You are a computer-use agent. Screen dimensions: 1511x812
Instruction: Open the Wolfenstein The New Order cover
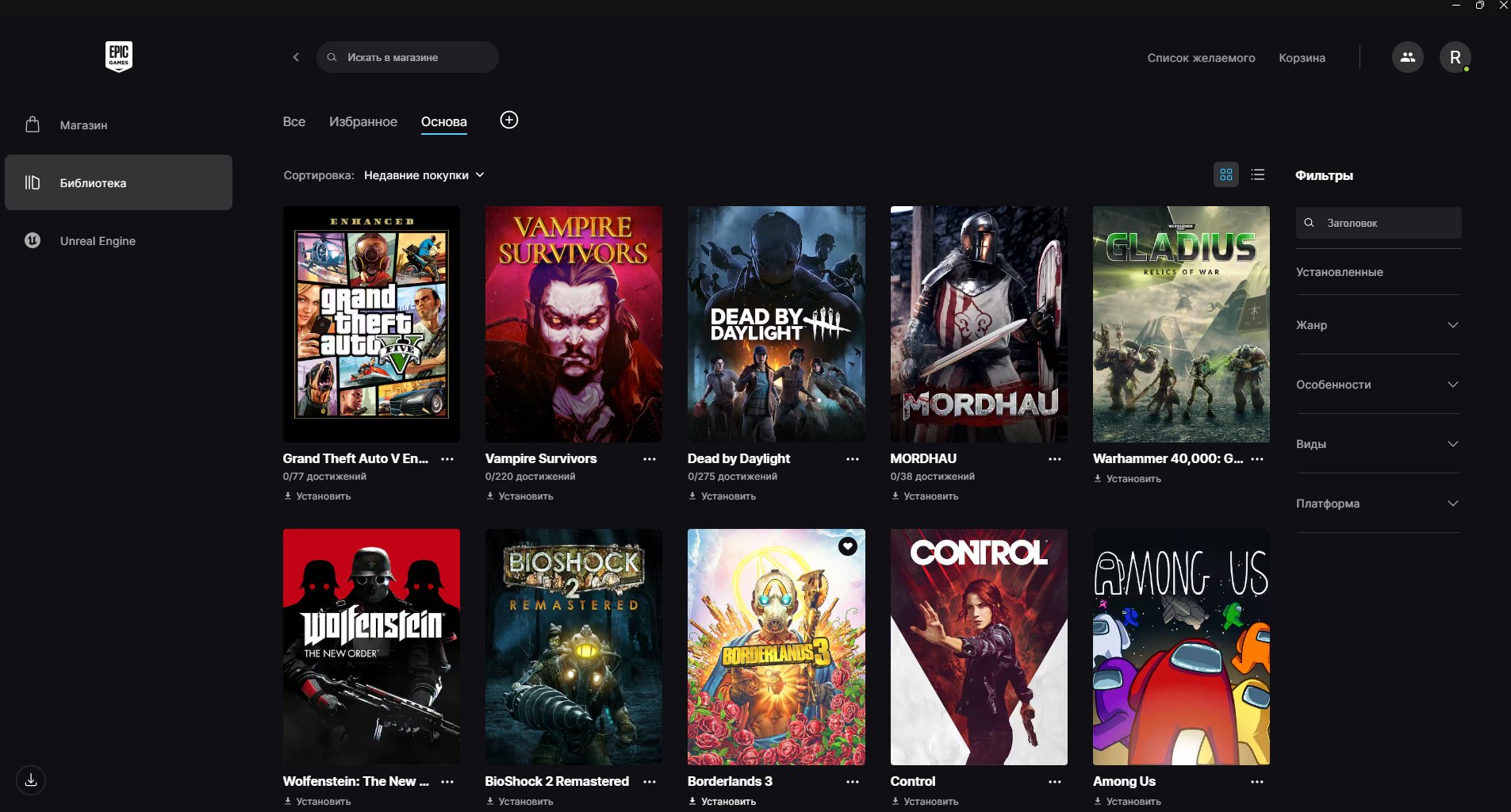[371, 647]
